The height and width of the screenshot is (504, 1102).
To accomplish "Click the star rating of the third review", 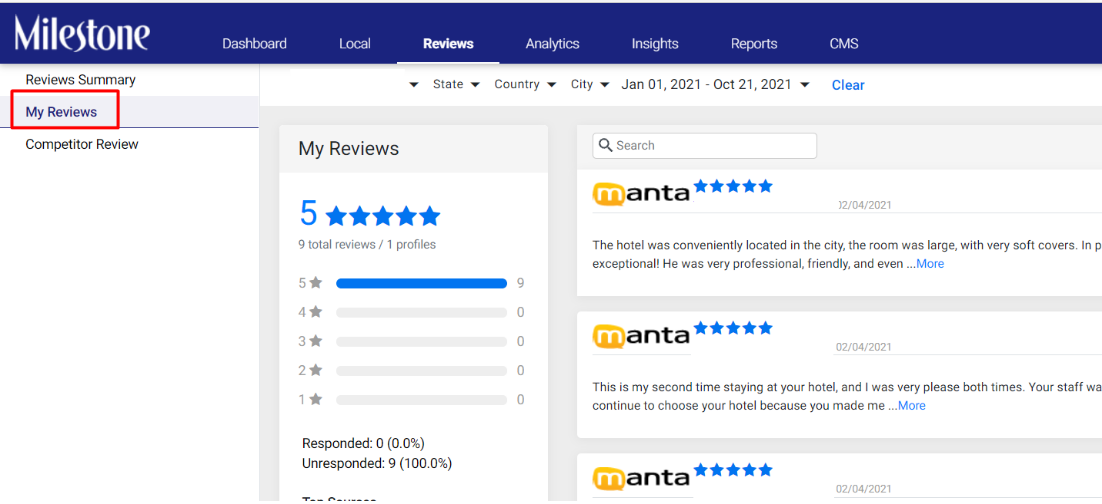I will pyautogui.click(x=733, y=470).
